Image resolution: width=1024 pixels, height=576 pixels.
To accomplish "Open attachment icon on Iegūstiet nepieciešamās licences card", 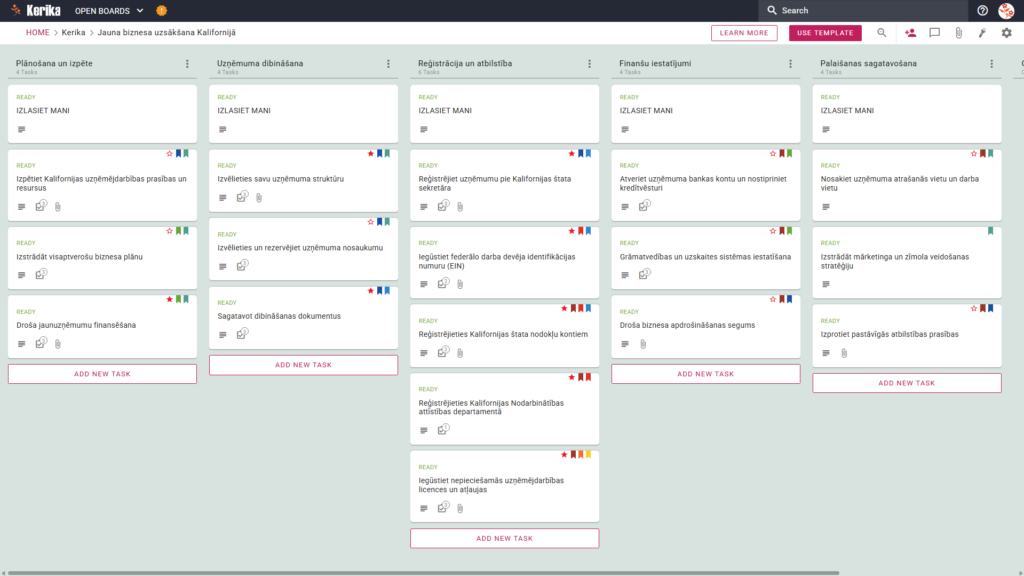I will (x=460, y=509).
